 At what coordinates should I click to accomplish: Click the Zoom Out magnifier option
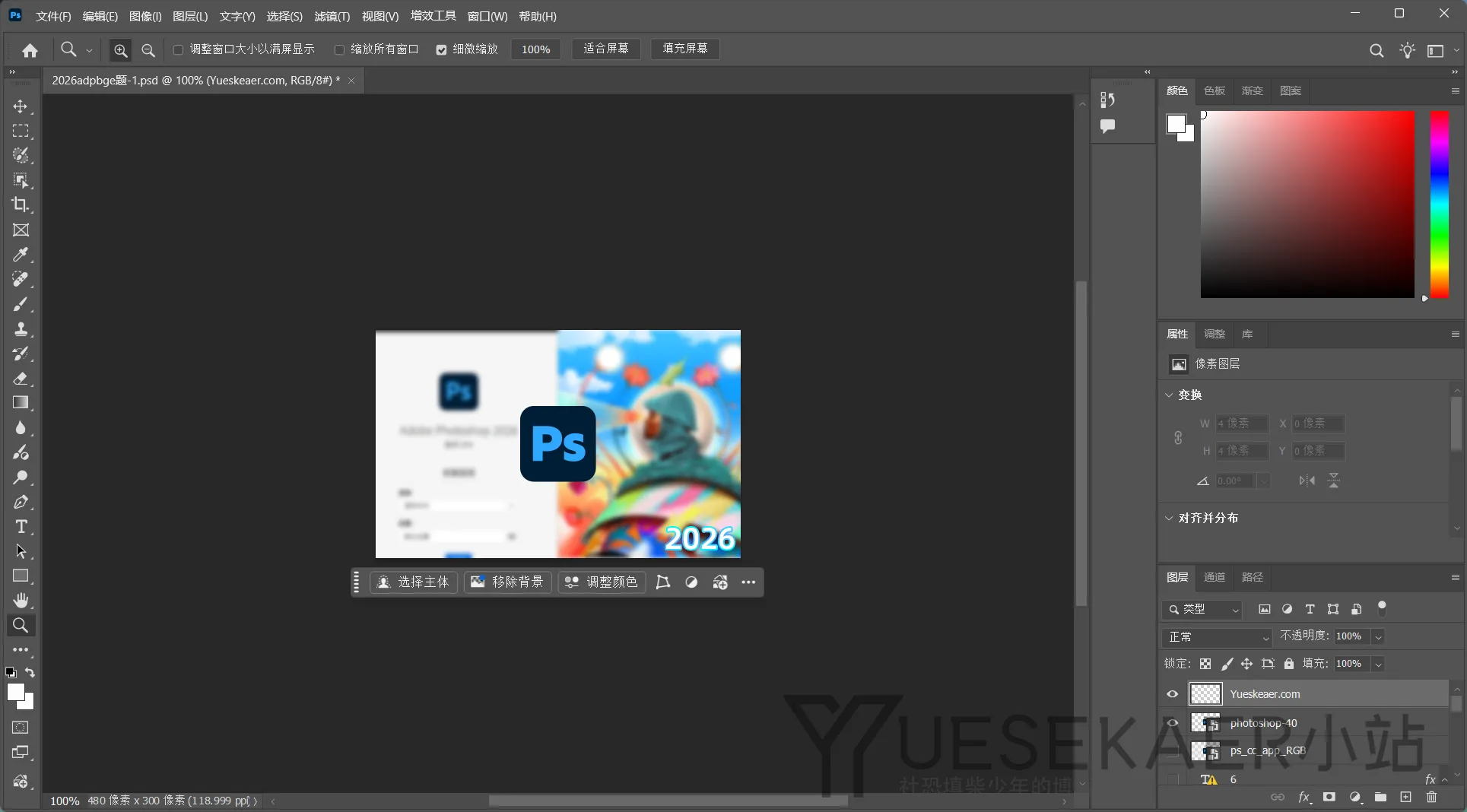pyautogui.click(x=148, y=50)
